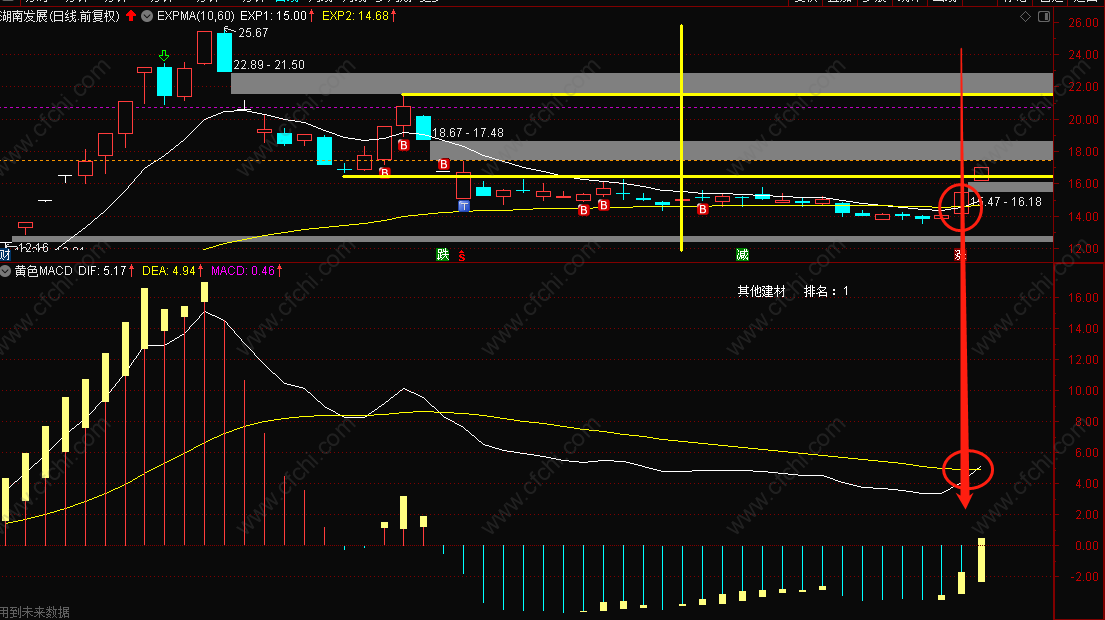Click the red up-arrow next to 湖南发展 title
Screen dimensions: 1105x620
(131, 16)
